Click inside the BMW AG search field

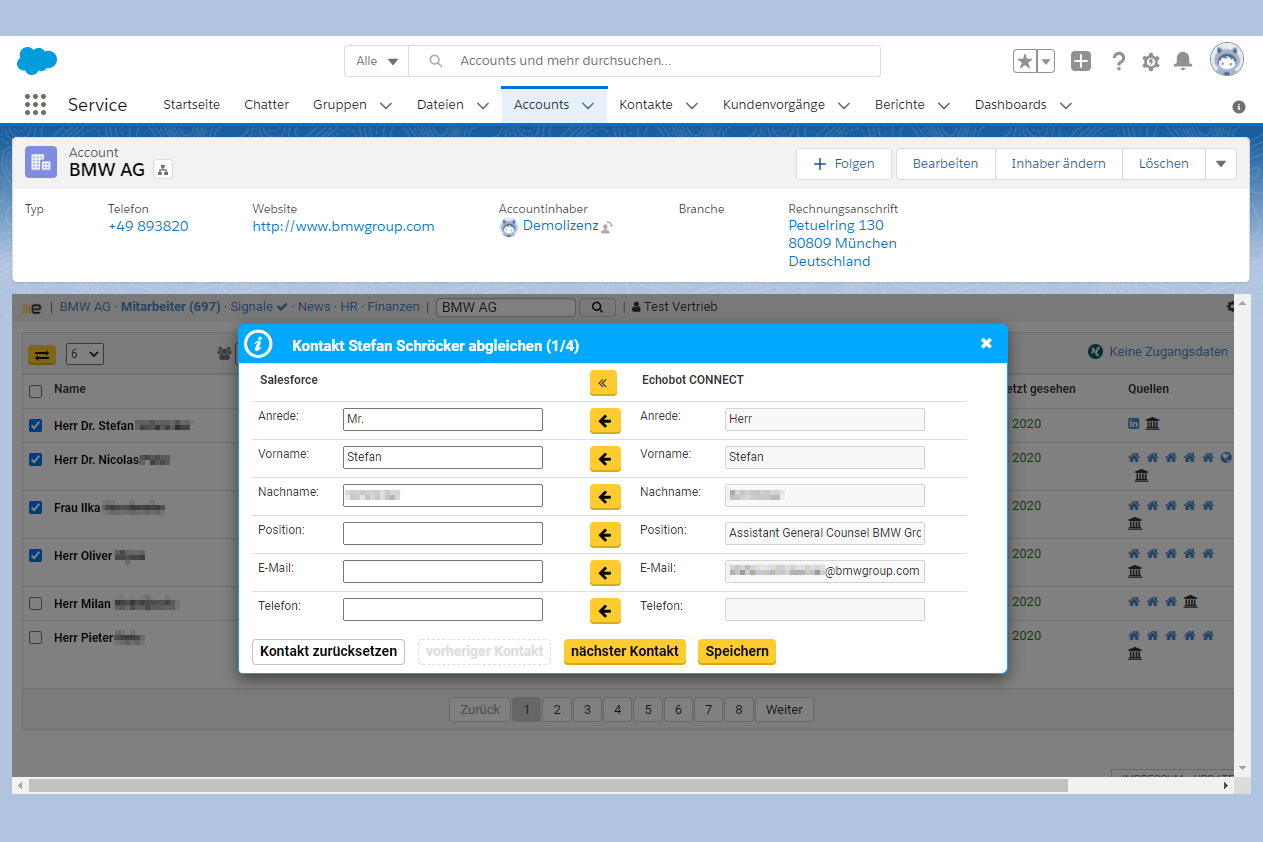point(505,307)
